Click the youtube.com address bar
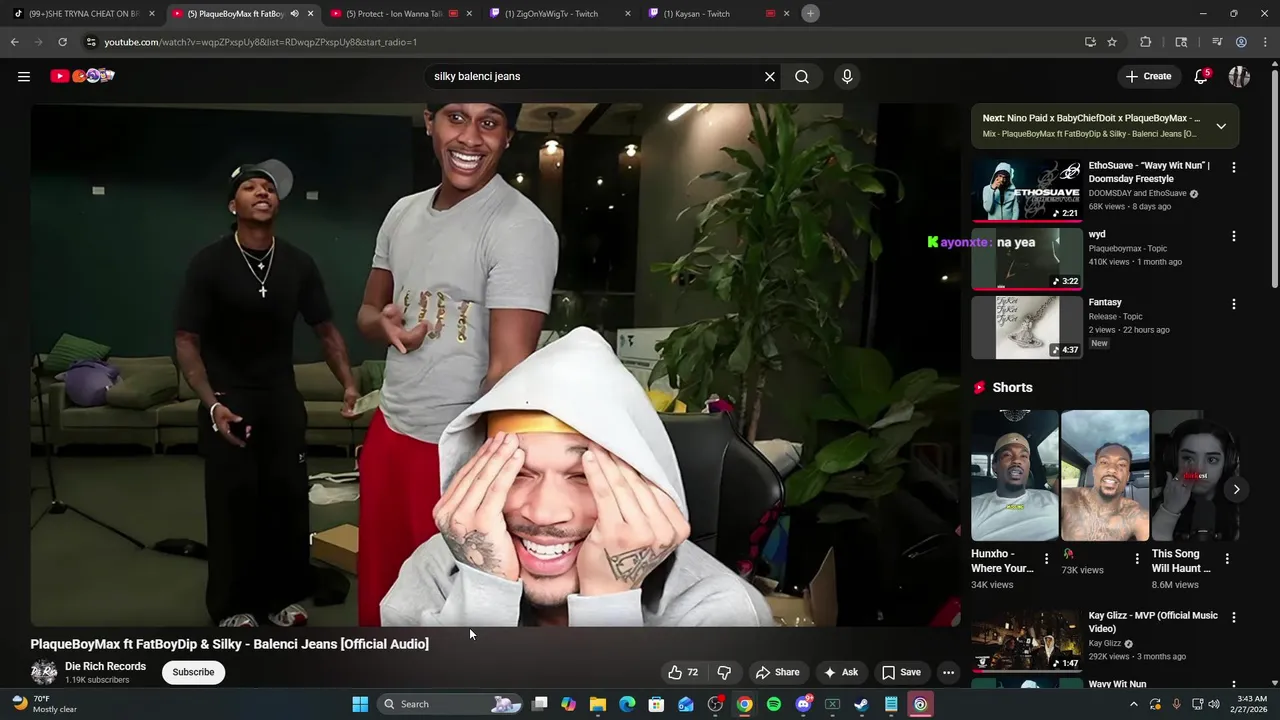1280x720 pixels. point(580,42)
